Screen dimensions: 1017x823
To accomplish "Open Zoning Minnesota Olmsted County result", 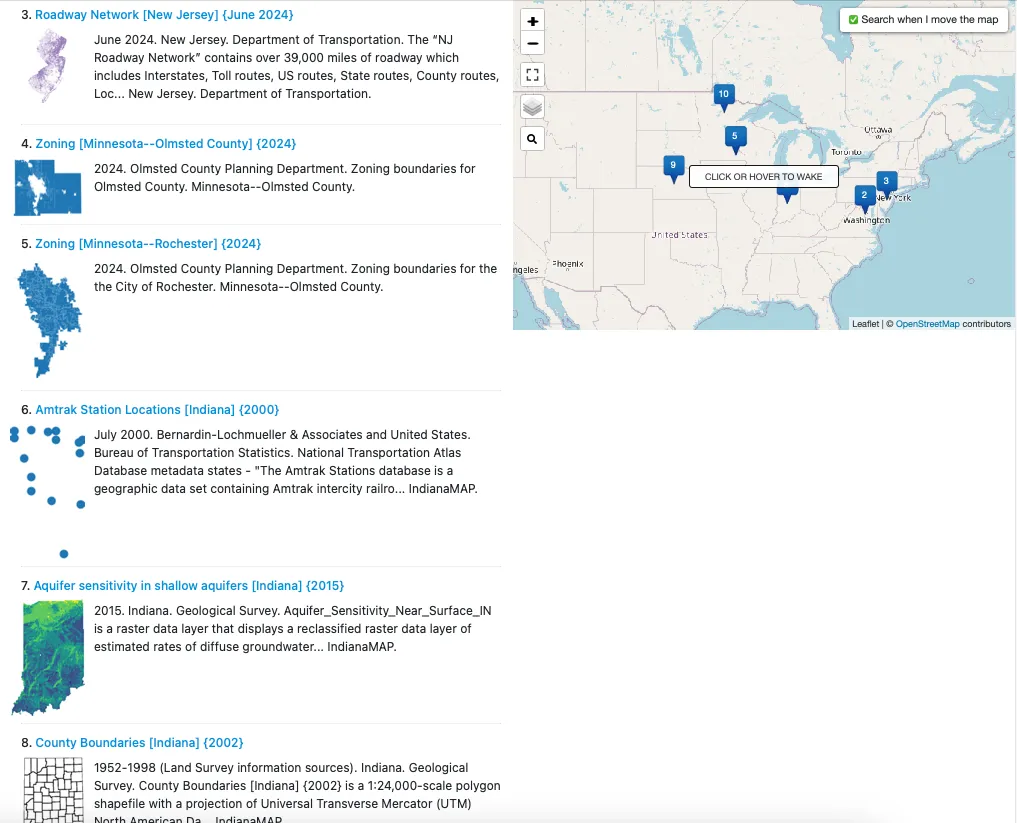I will (x=165, y=144).
